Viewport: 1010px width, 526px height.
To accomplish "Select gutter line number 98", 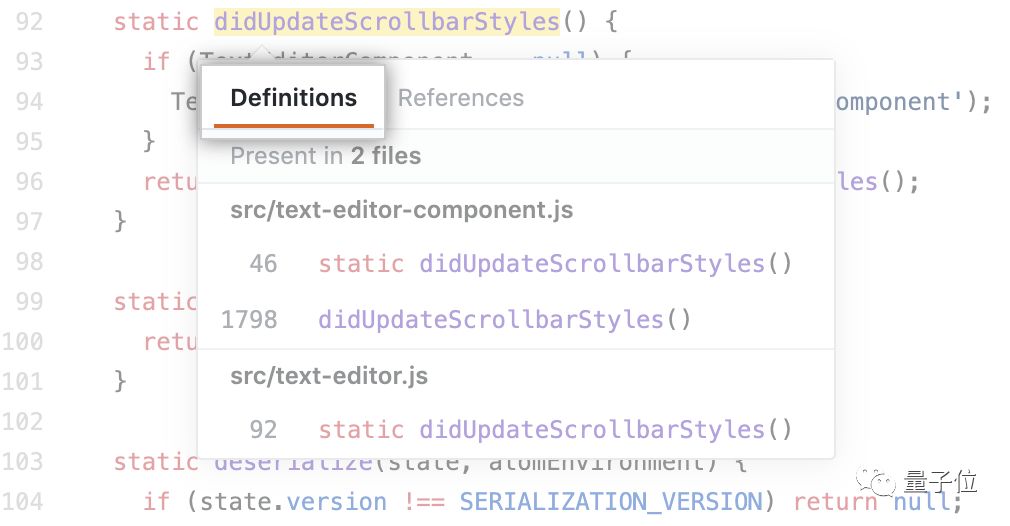I will (x=30, y=262).
